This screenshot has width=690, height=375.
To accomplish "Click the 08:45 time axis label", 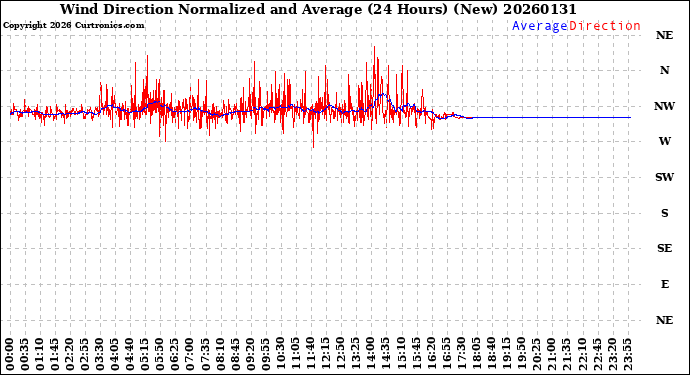I will tap(235, 355).
